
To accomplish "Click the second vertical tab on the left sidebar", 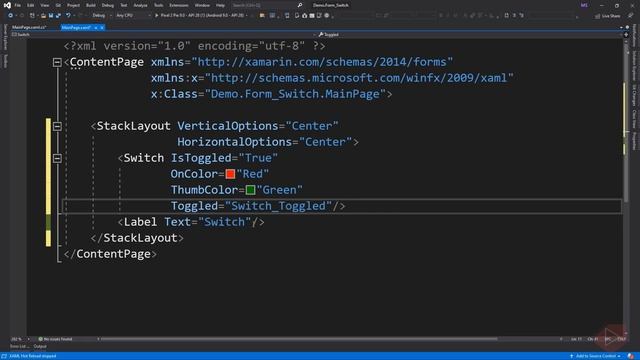I will point(5,61).
